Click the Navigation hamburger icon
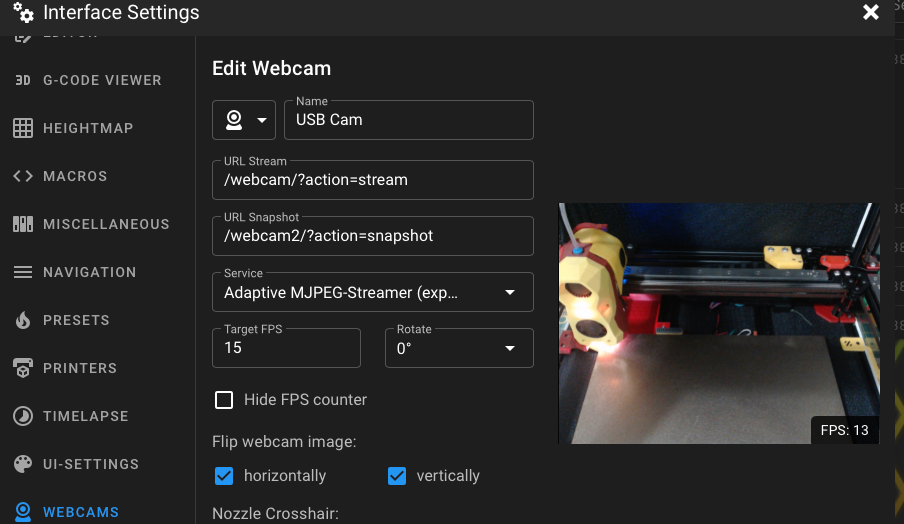Image resolution: width=904 pixels, height=524 pixels. click(x=22, y=272)
